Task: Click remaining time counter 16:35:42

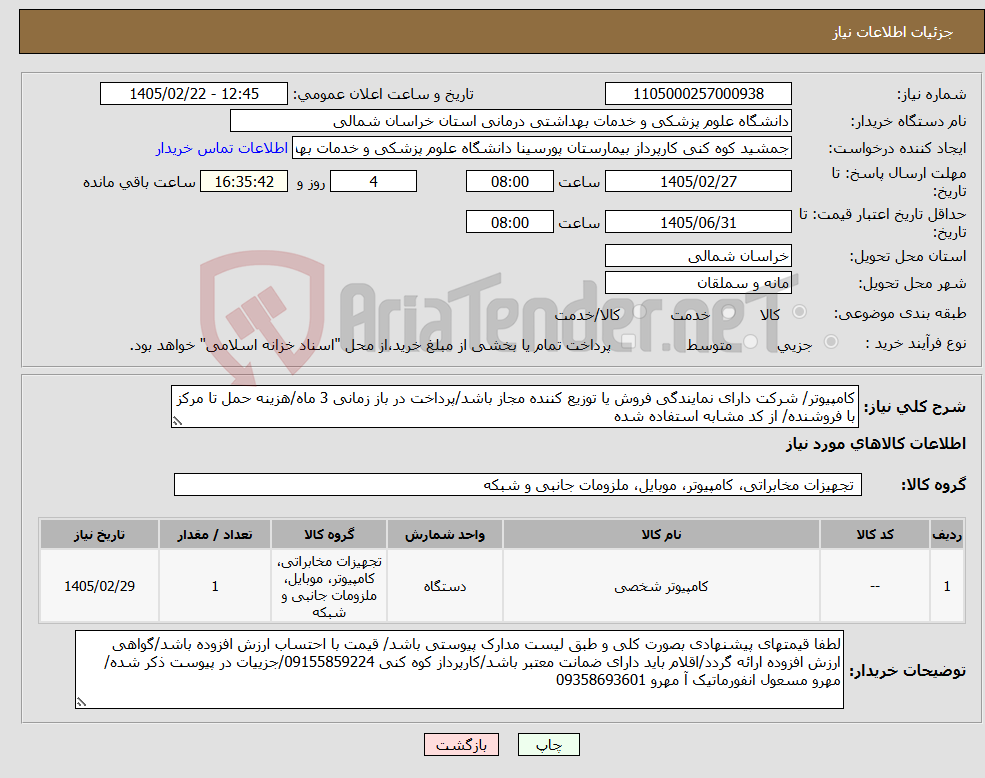Action: point(244,182)
